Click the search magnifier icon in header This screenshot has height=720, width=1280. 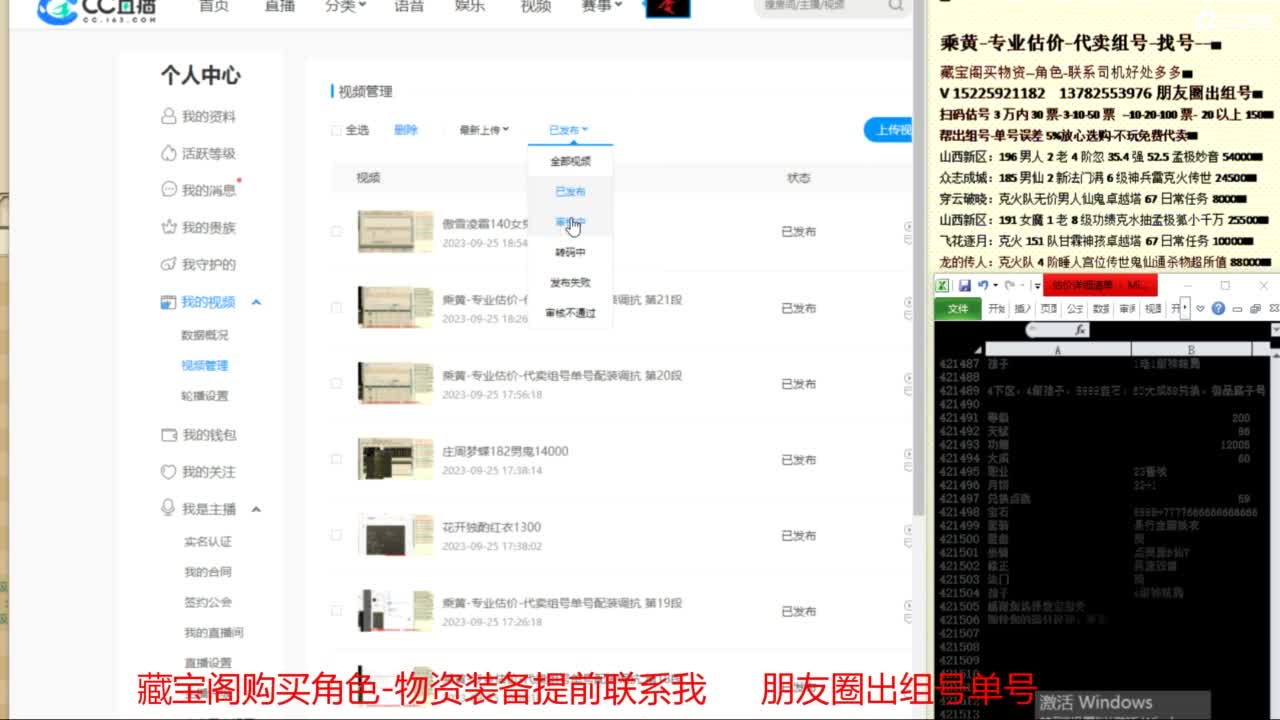point(895,6)
